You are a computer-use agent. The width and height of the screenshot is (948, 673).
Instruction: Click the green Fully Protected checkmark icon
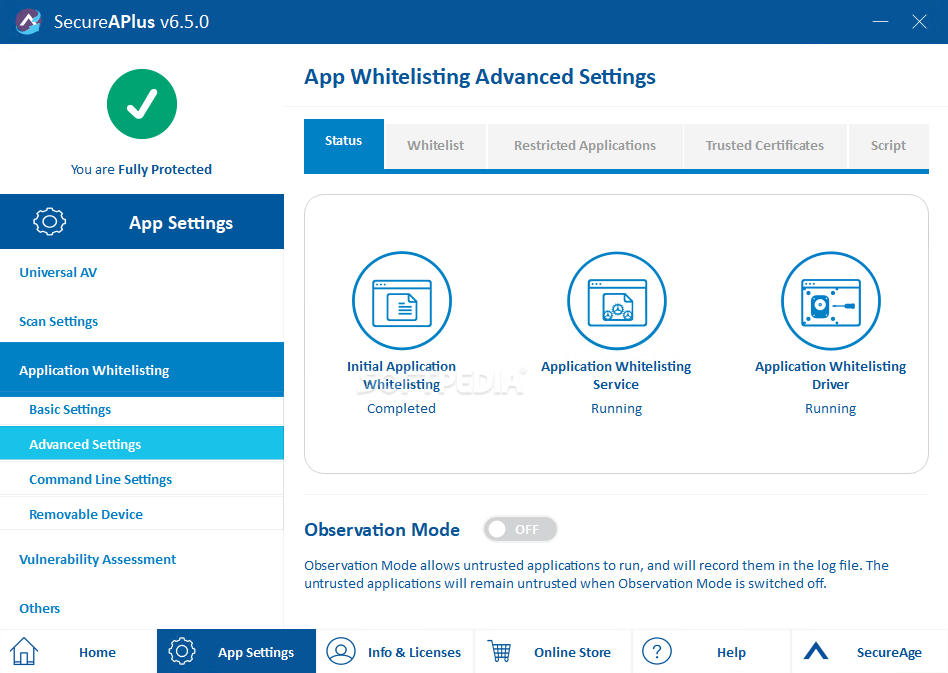[142, 104]
